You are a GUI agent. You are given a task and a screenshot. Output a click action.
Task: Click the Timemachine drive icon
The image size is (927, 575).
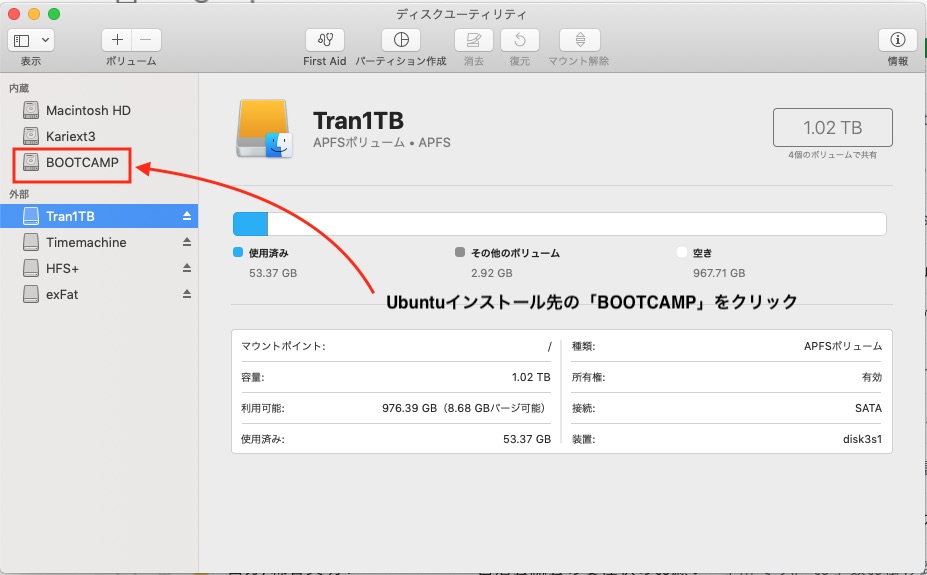(31, 242)
